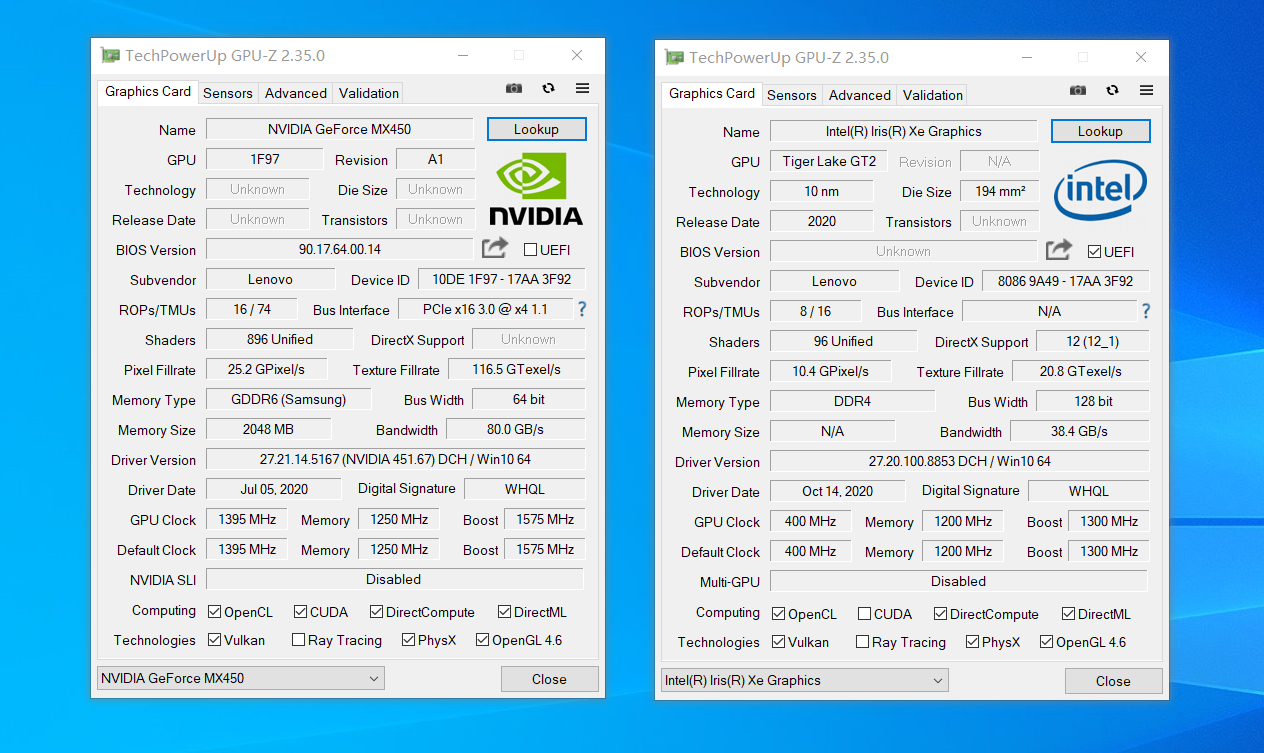Select Graphics Card tab in the NVIDIA window
Image resolution: width=1264 pixels, height=753 pixels.
(147, 91)
